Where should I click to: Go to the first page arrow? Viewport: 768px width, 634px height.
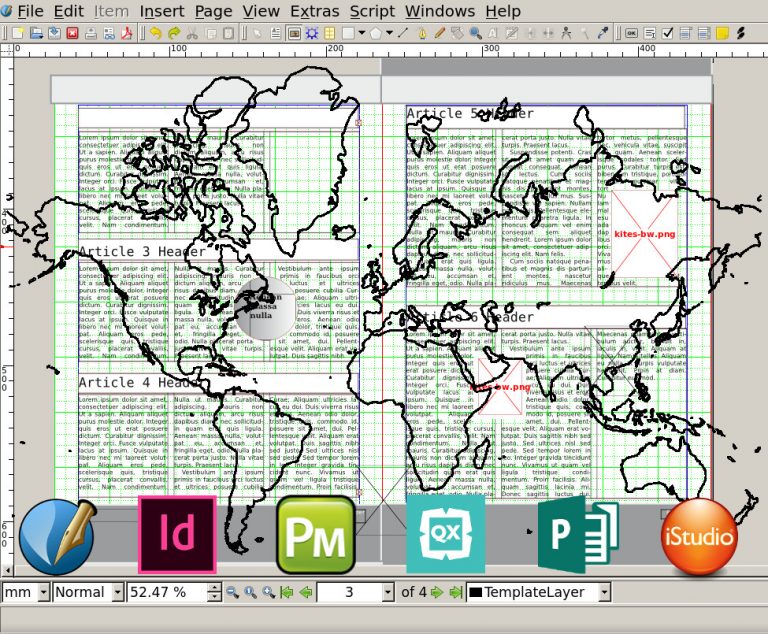coord(287,592)
